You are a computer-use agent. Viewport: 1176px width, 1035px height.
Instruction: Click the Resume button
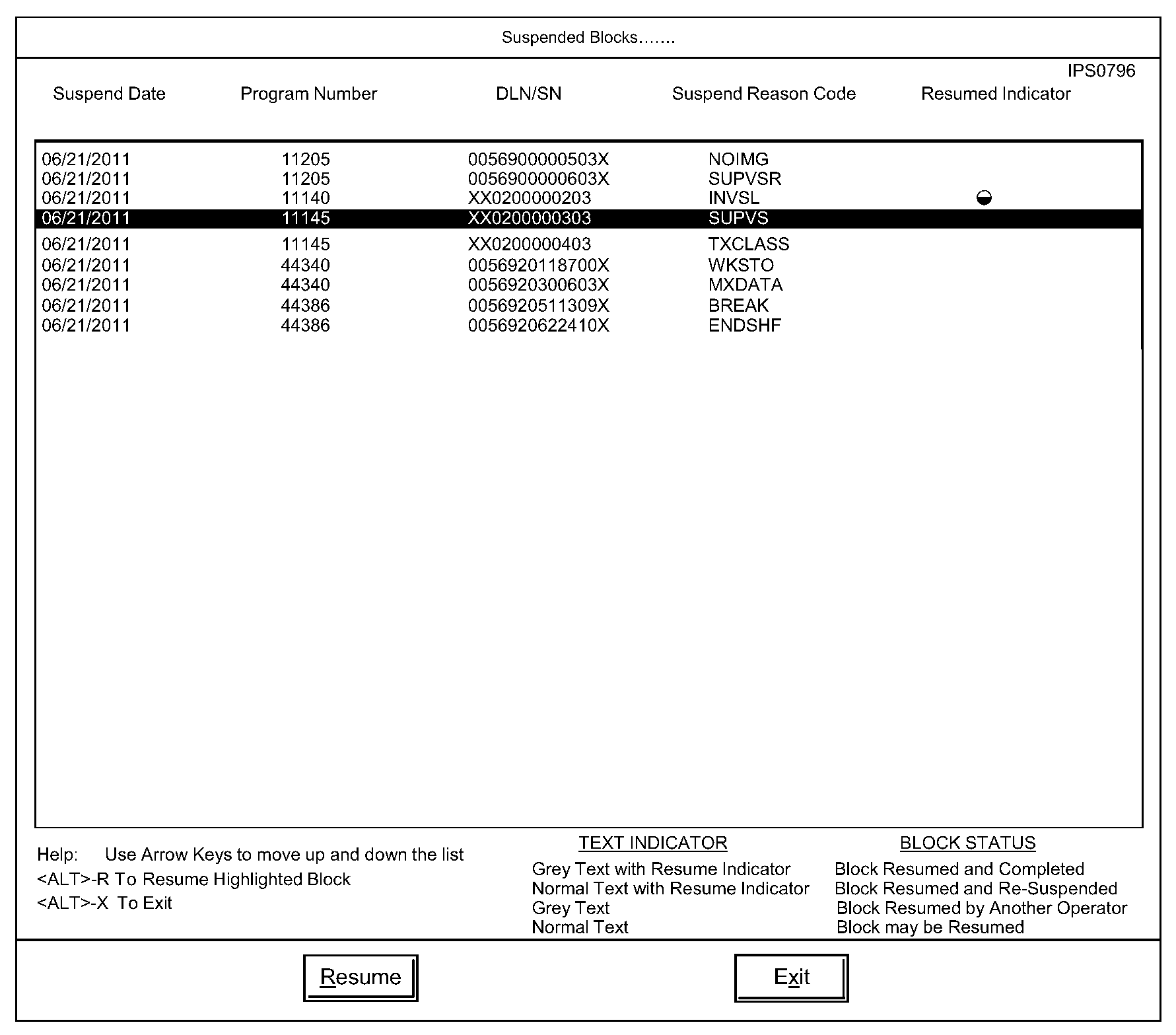(361, 977)
